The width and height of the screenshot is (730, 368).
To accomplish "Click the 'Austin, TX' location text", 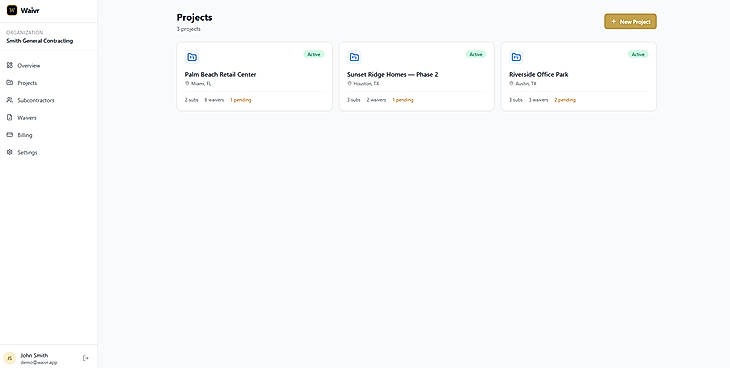I will pos(526,84).
